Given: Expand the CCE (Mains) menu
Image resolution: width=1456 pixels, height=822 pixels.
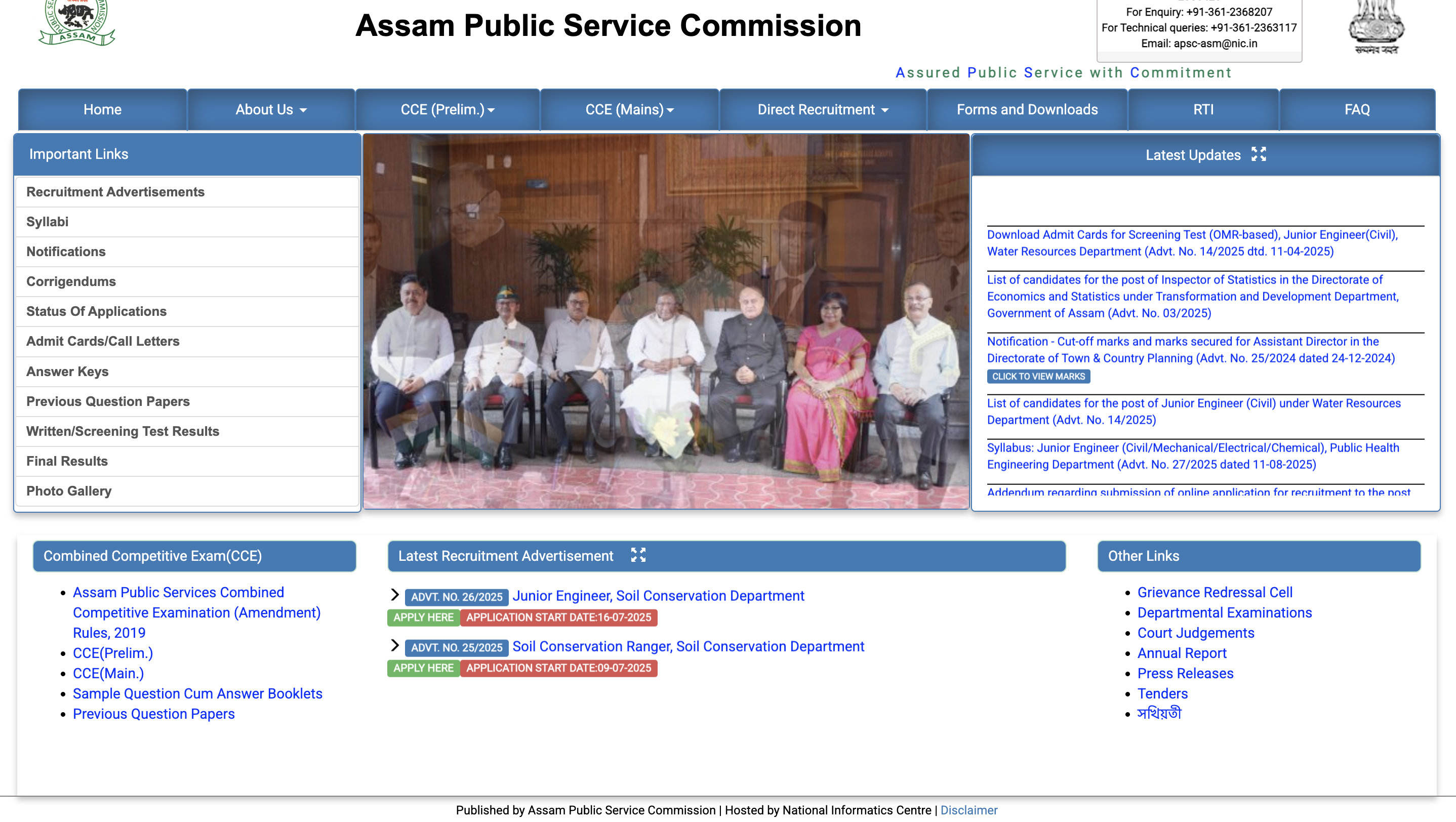Looking at the screenshot, I should (x=629, y=110).
